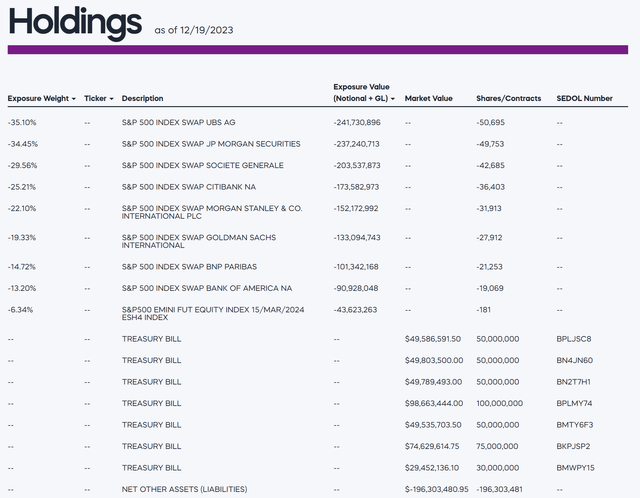Click SEDOL number BMWPY15
The height and width of the screenshot is (498, 640).
coord(576,468)
